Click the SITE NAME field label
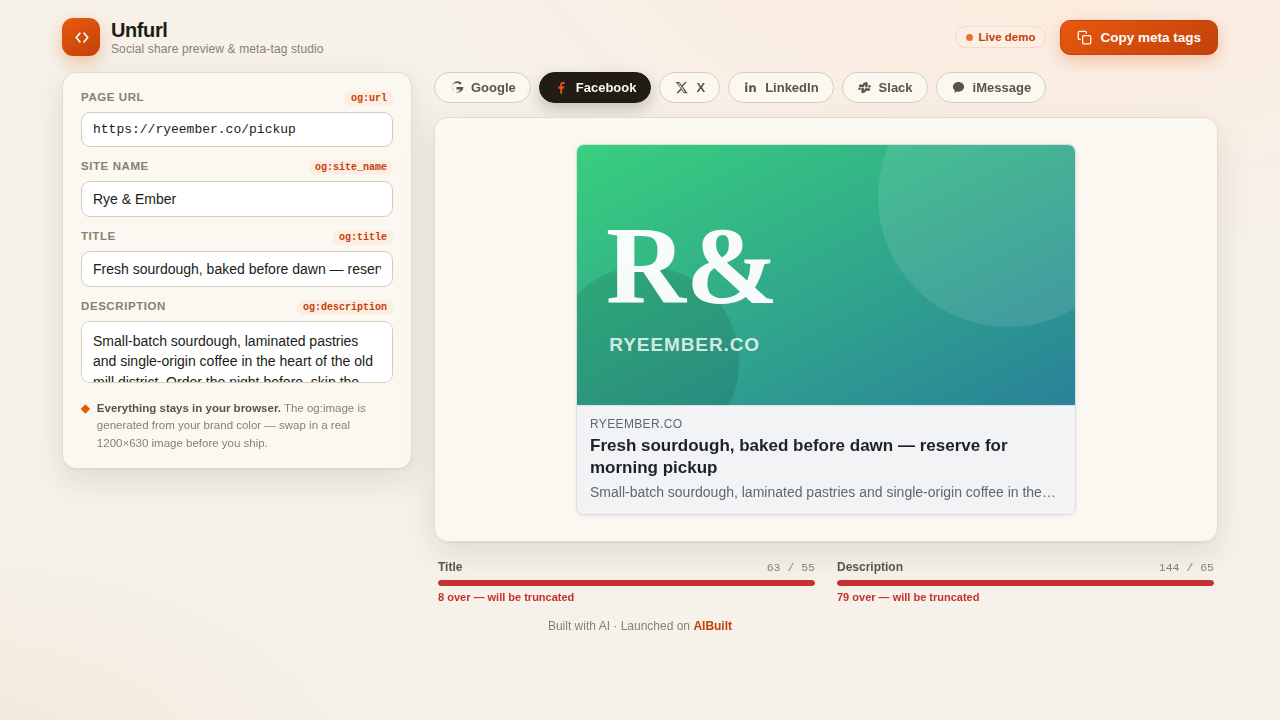This screenshot has height=720, width=1280. point(115,166)
